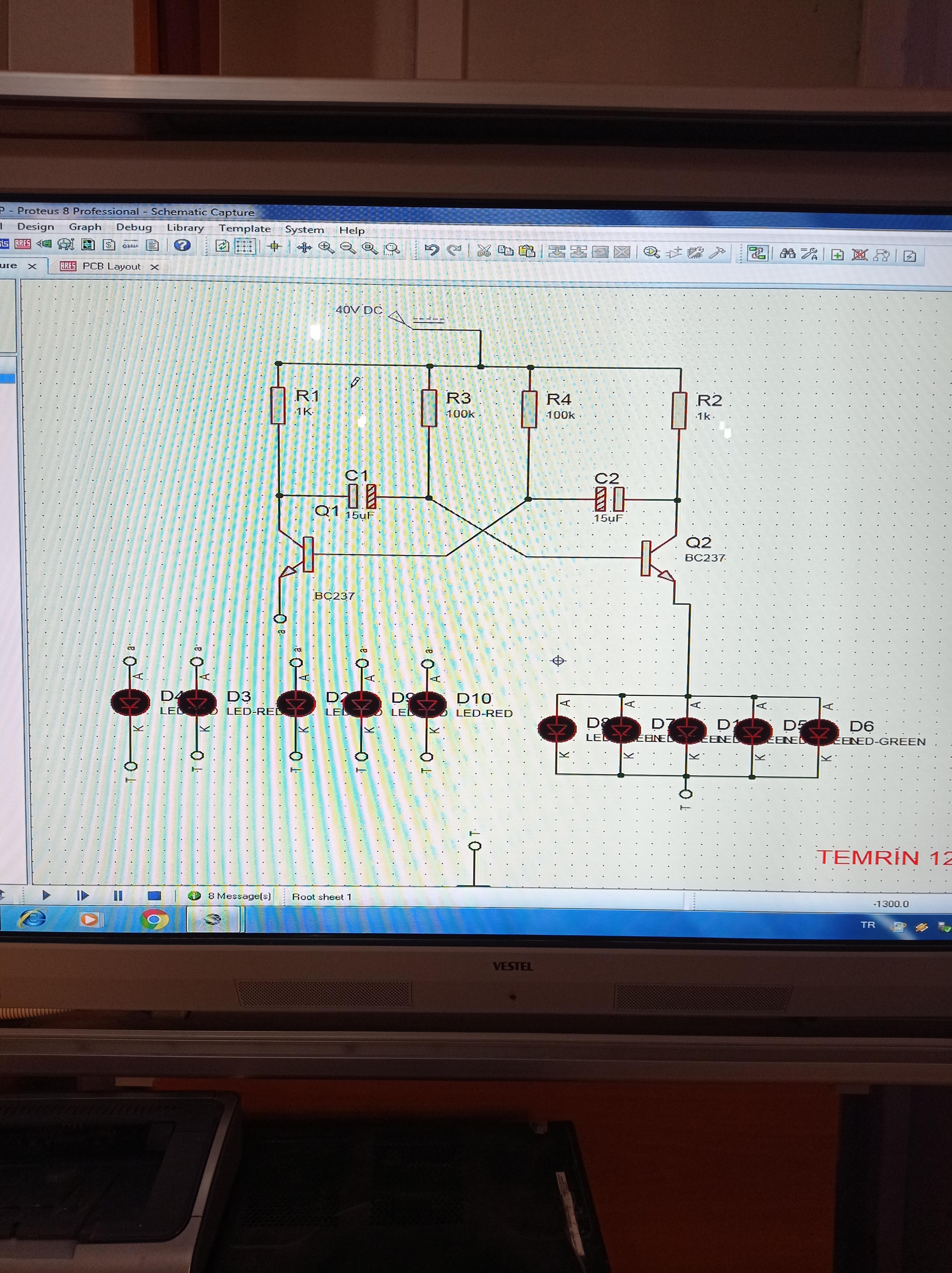Open the Design Explorer icon
Image resolution: width=952 pixels, height=1273 pixels.
pos(87,245)
